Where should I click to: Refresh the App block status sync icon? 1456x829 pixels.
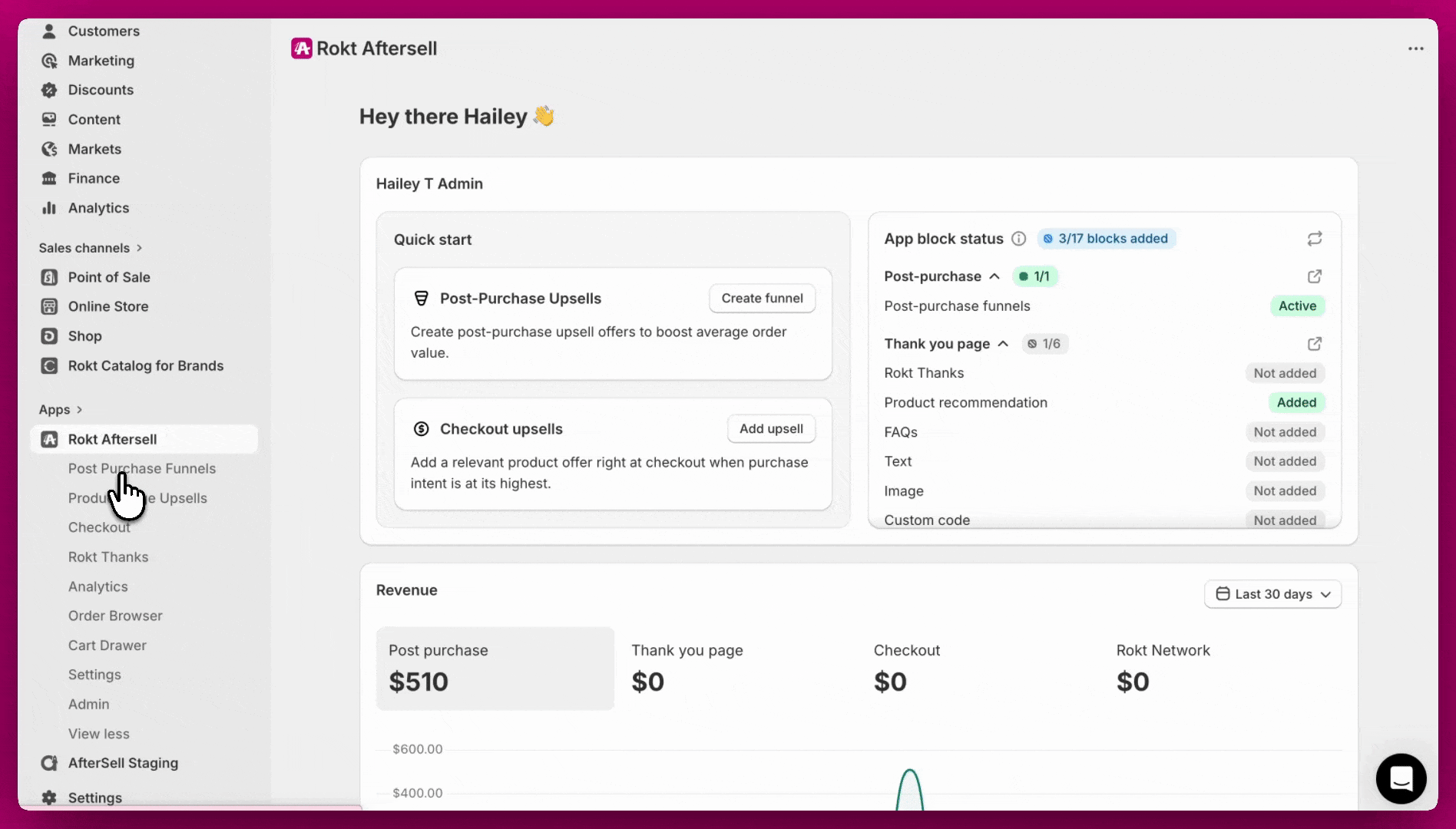click(x=1314, y=238)
